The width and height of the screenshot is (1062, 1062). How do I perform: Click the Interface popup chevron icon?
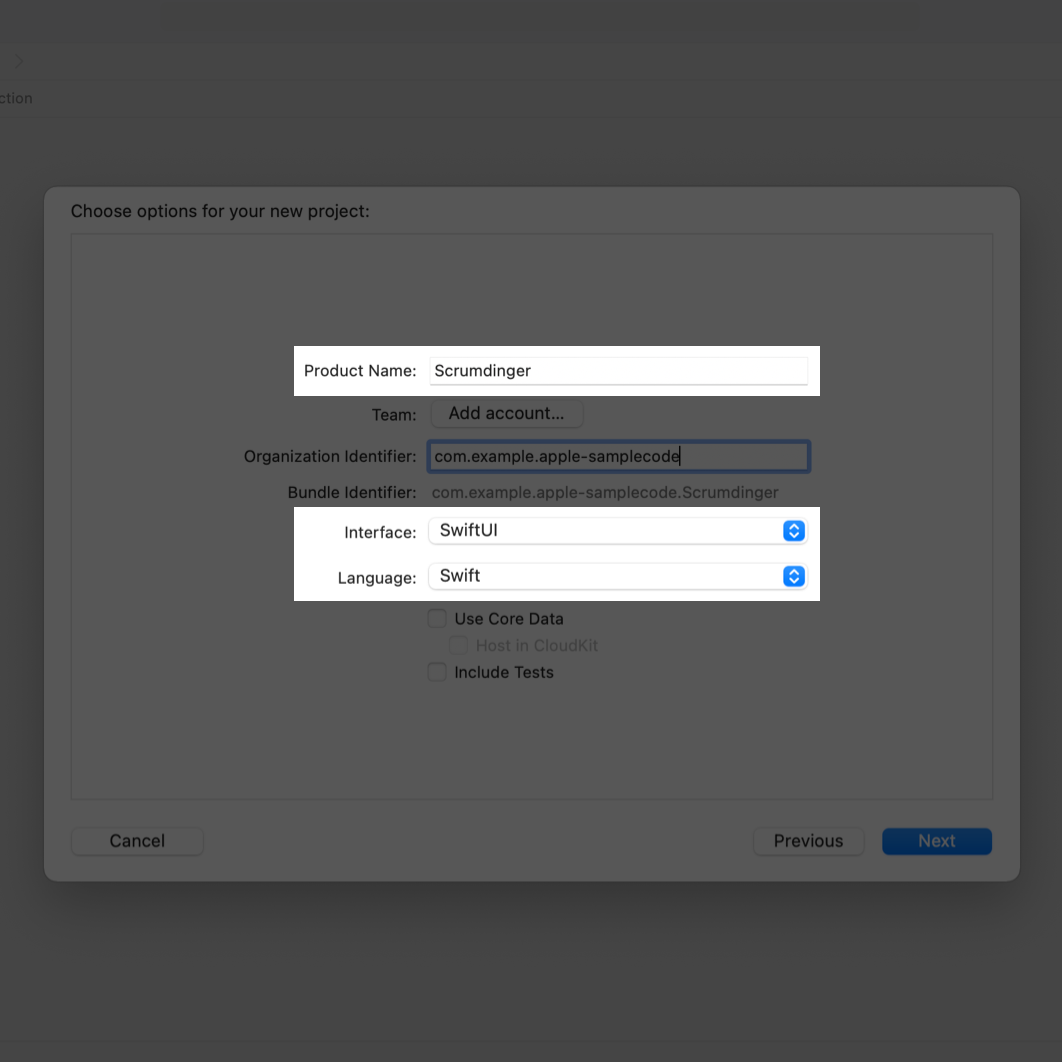pyautogui.click(x=793, y=531)
